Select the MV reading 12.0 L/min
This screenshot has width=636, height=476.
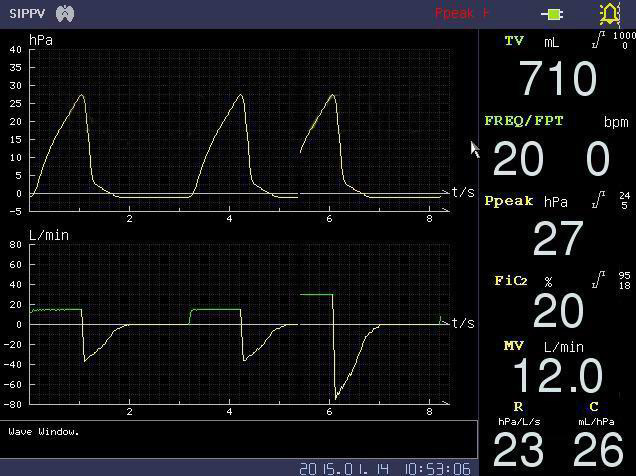tap(557, 377)
